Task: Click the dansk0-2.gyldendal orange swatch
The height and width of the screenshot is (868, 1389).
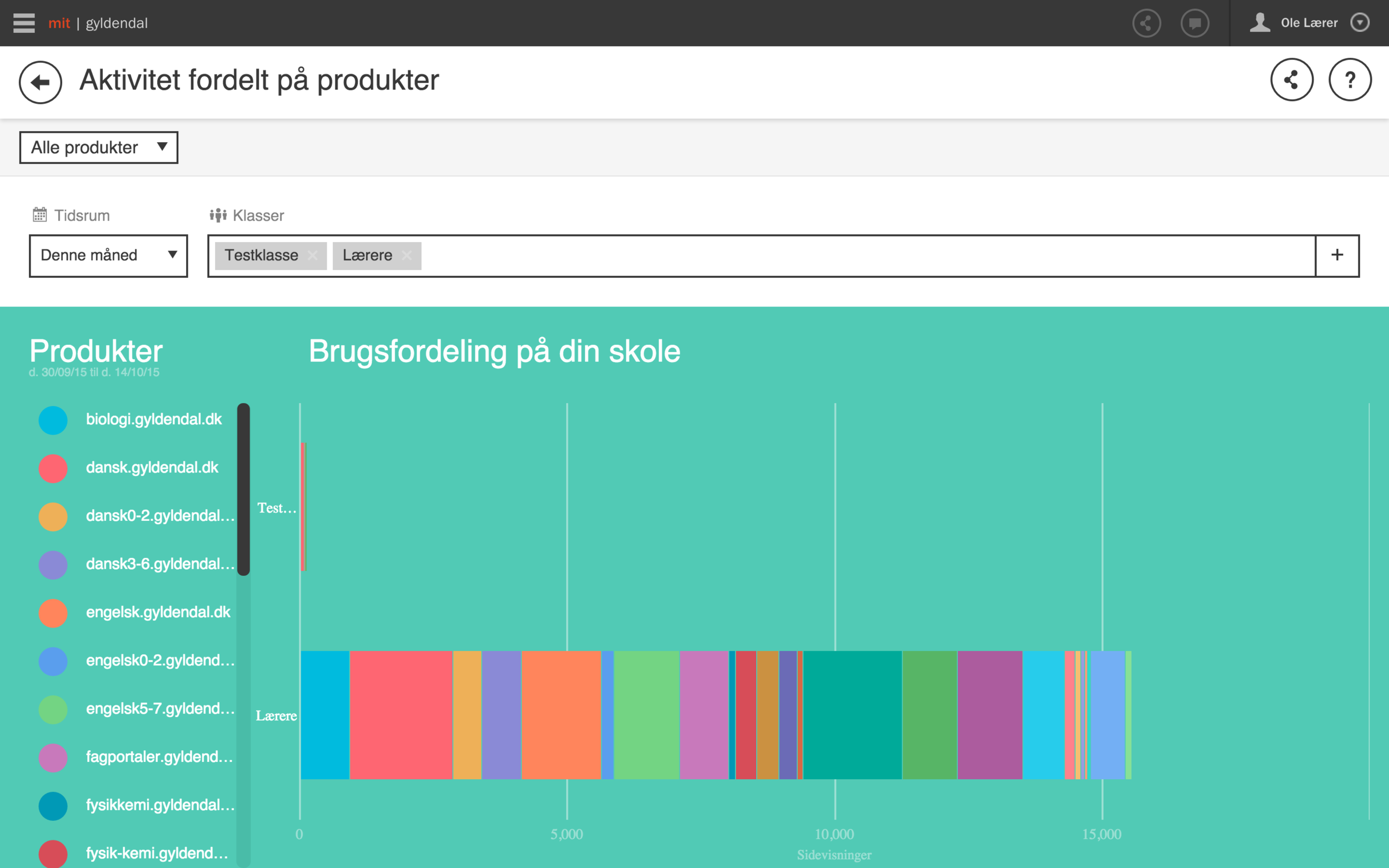Action: 53,516
